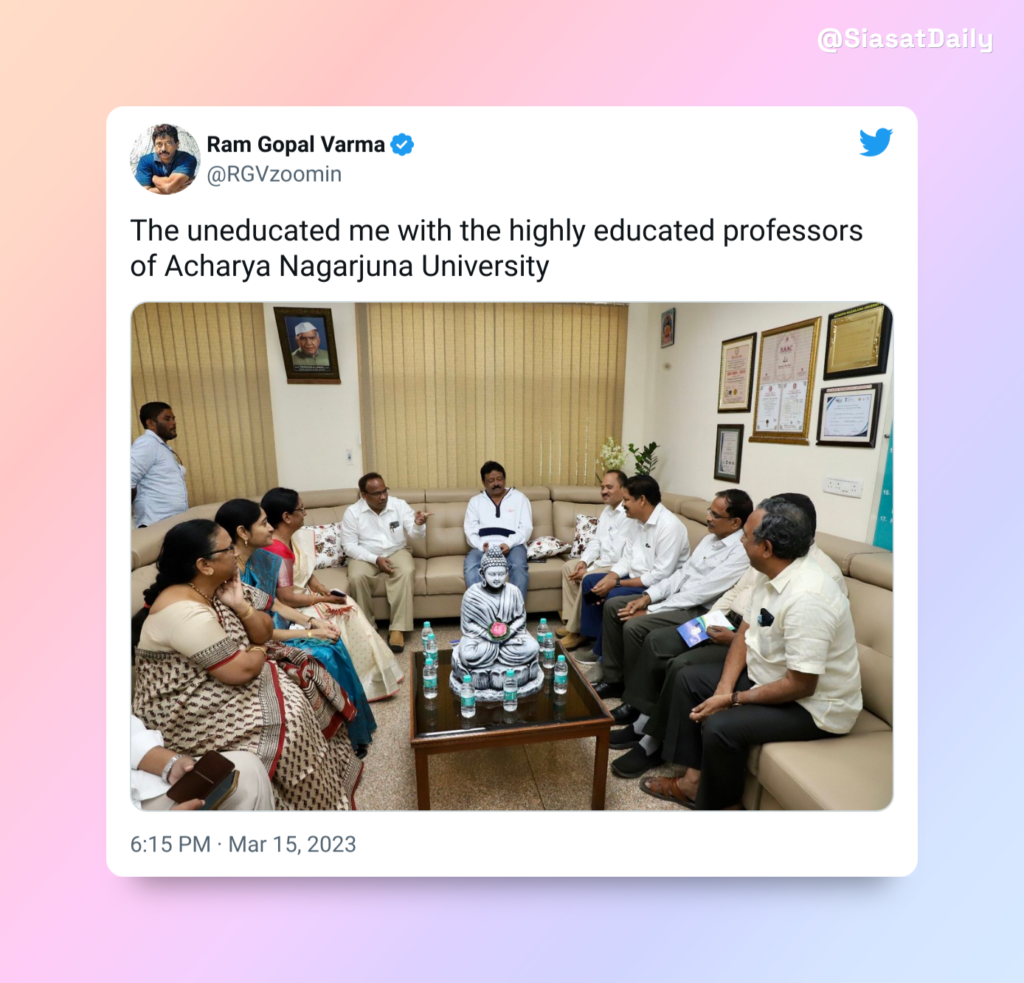This screenshot has height=983, width=1024.
Task: Click the grey Buddha statue on the table
Action: (496, 625)
